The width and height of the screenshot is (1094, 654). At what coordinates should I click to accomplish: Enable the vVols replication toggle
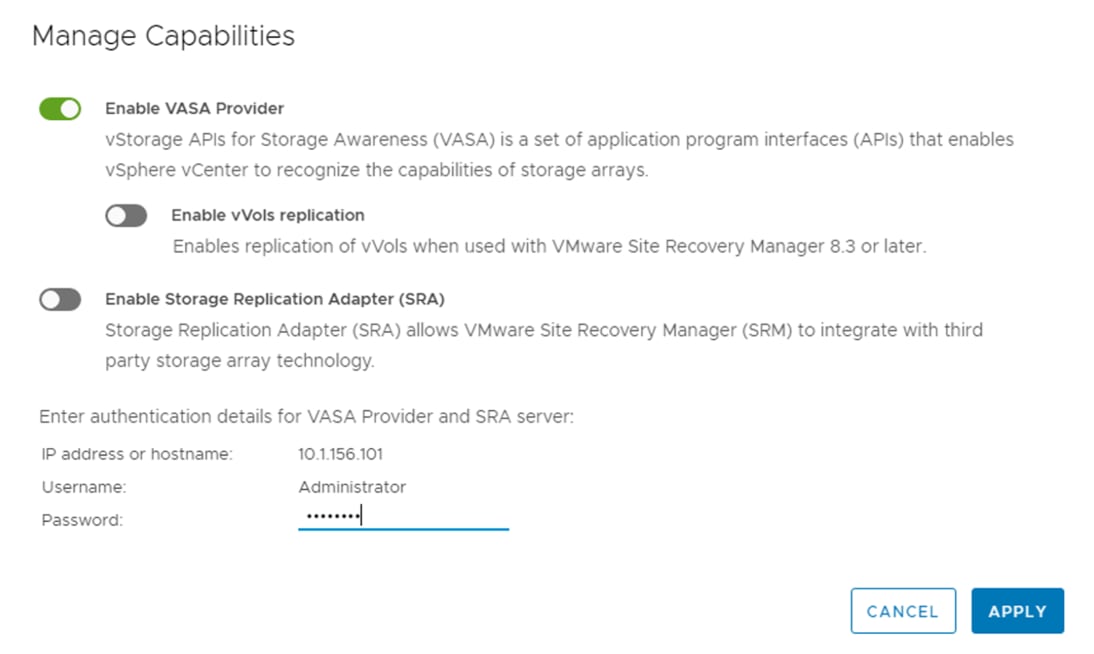126,216
